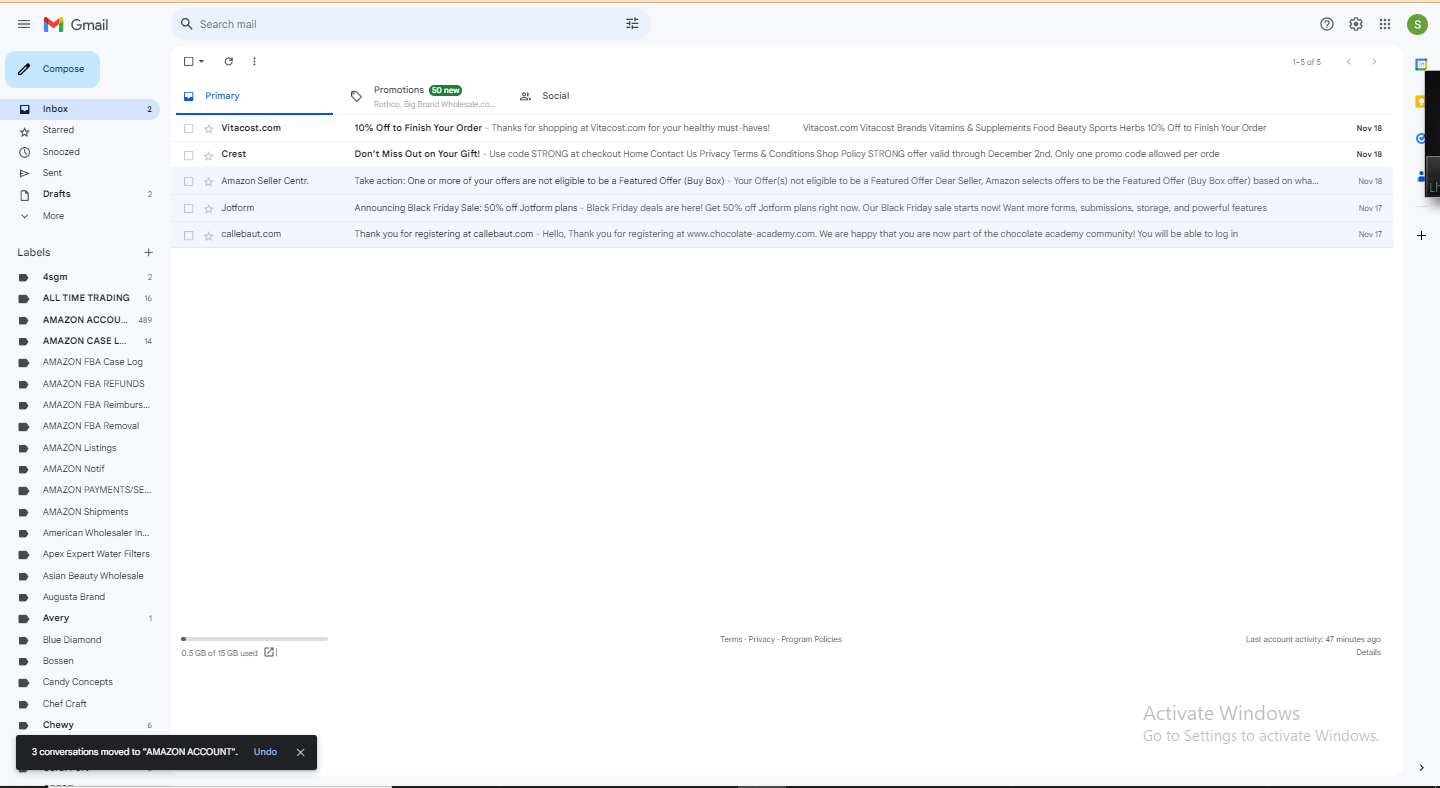The width and height of the screenshot is (1440, 788).
Task: Open the select dropdown arrow
Action: (201, 61)
